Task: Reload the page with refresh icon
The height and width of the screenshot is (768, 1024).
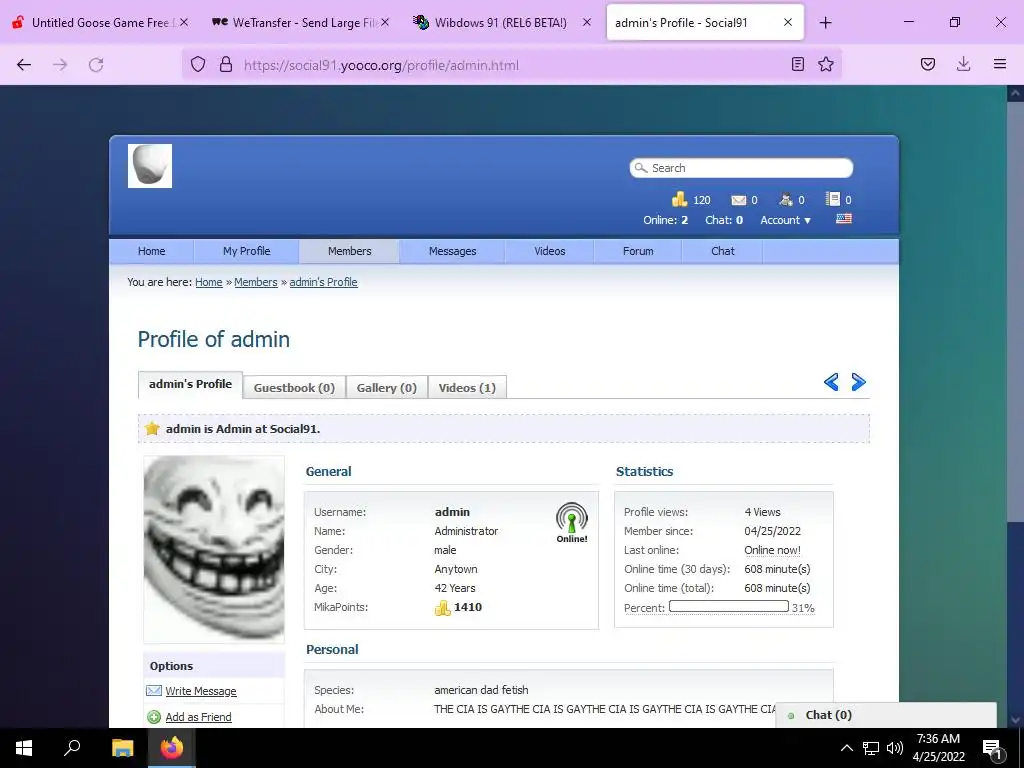Action: tap(96, 65)
